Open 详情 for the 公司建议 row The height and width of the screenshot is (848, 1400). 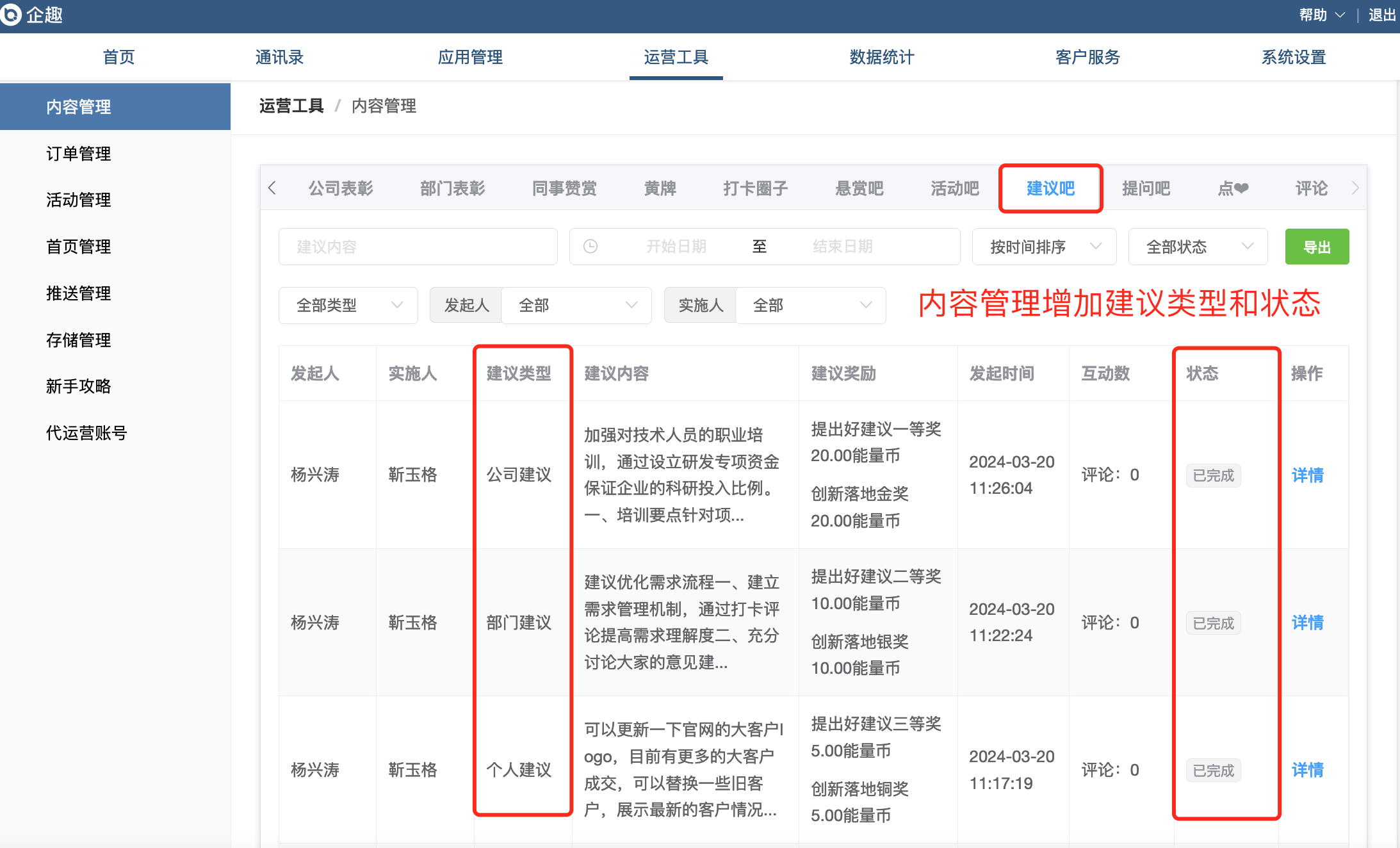coord(1307,475)
